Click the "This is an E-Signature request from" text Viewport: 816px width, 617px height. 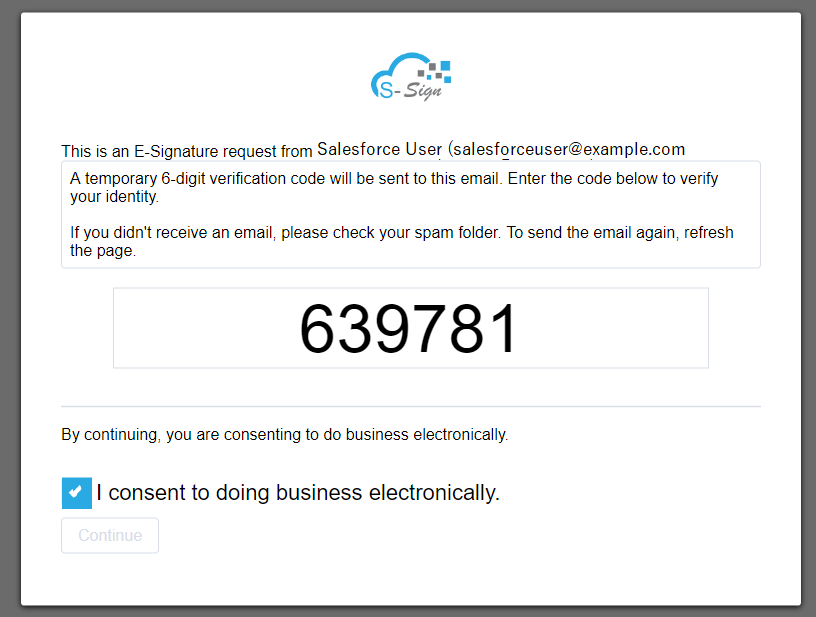coord(187,151)
